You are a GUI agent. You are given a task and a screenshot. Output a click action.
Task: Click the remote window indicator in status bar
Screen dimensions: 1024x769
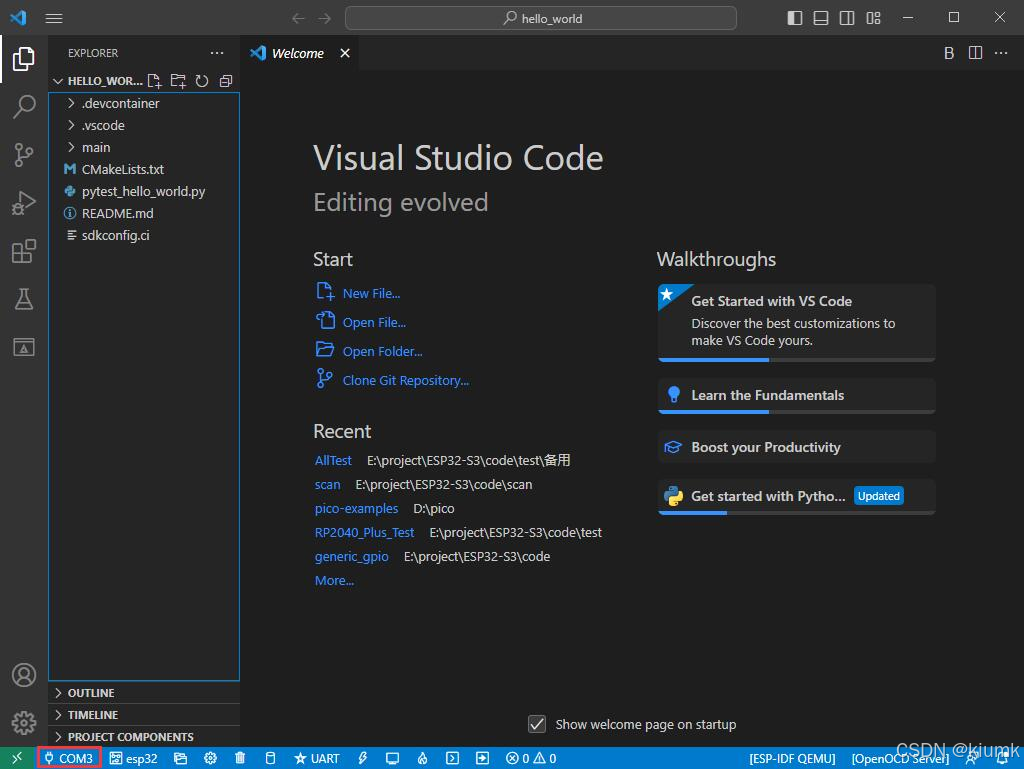tap(17, 758)
